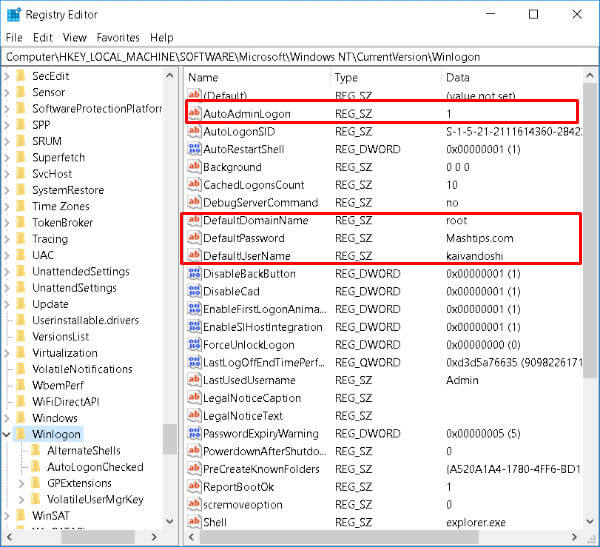The image size is (600, 547).
Task: Click the DefaultUserName value icon
Action: pos(194,255)
